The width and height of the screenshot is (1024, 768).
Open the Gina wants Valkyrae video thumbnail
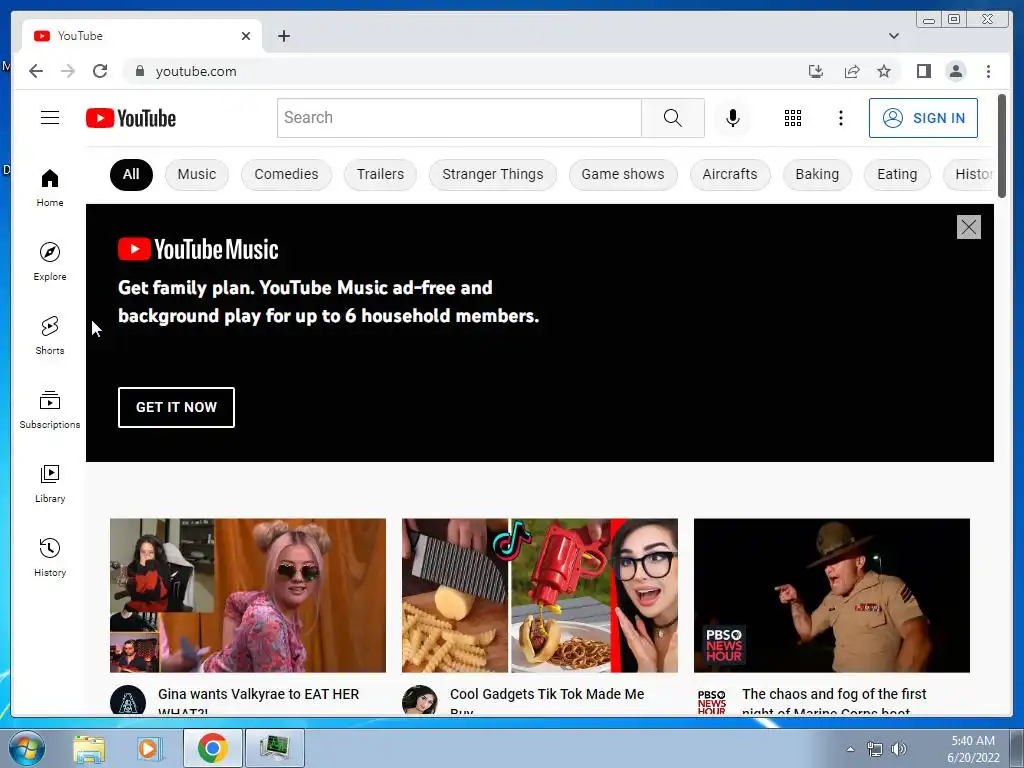pyautogui.click(x=248, y=595)
